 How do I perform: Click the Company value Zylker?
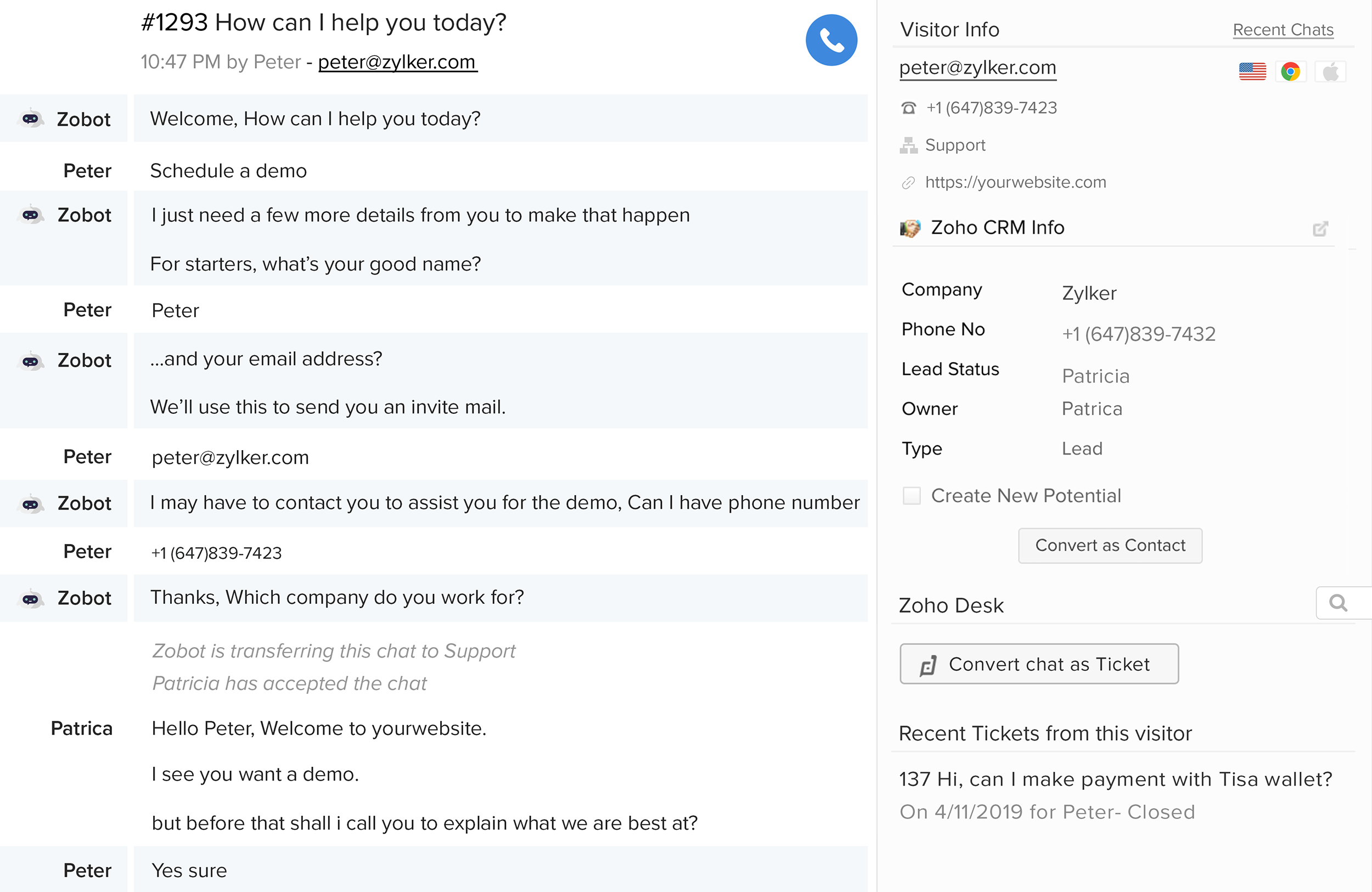click(x=1089, y=293)
